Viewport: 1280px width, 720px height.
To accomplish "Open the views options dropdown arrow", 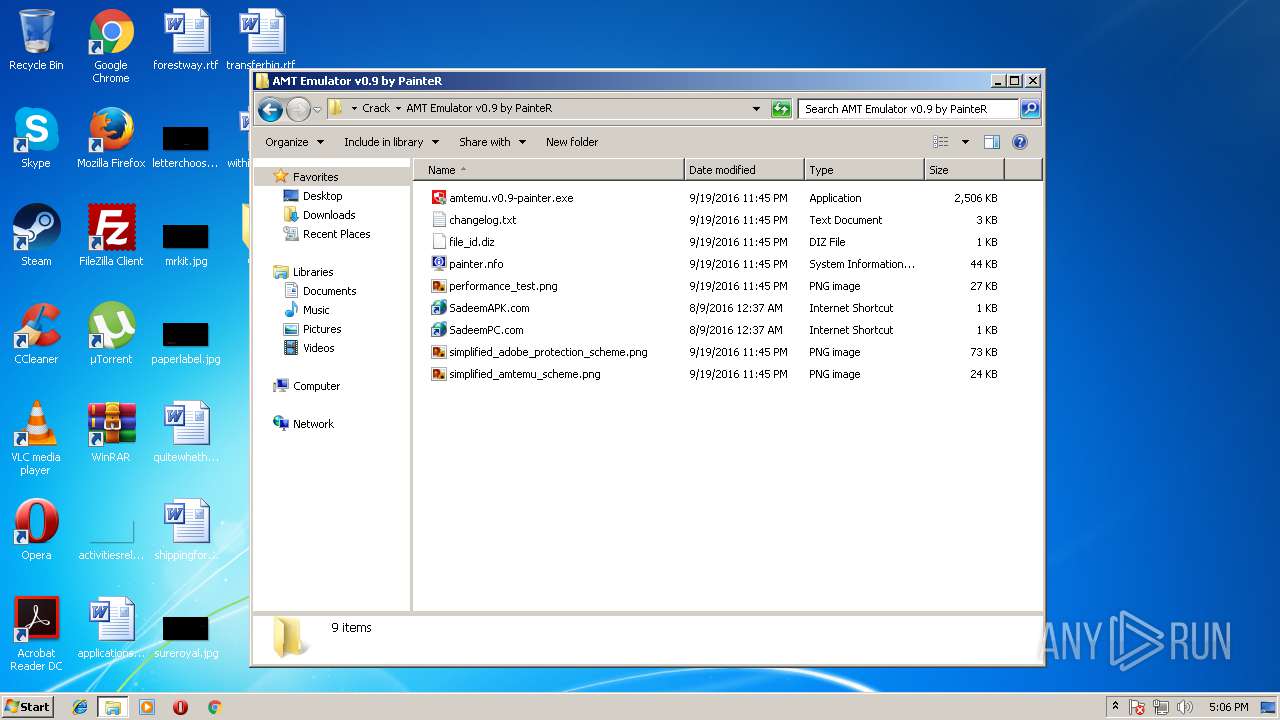I will [x=965, y=142].
